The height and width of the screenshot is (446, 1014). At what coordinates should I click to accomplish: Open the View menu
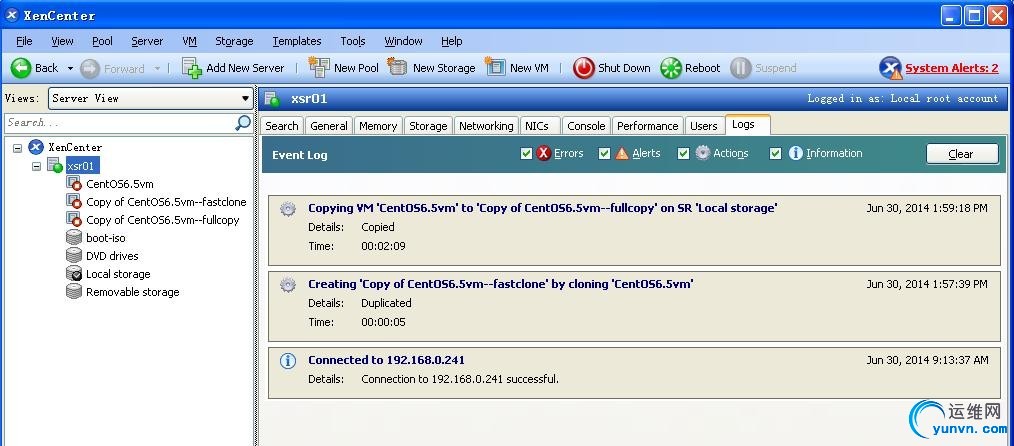coord(62,41)
